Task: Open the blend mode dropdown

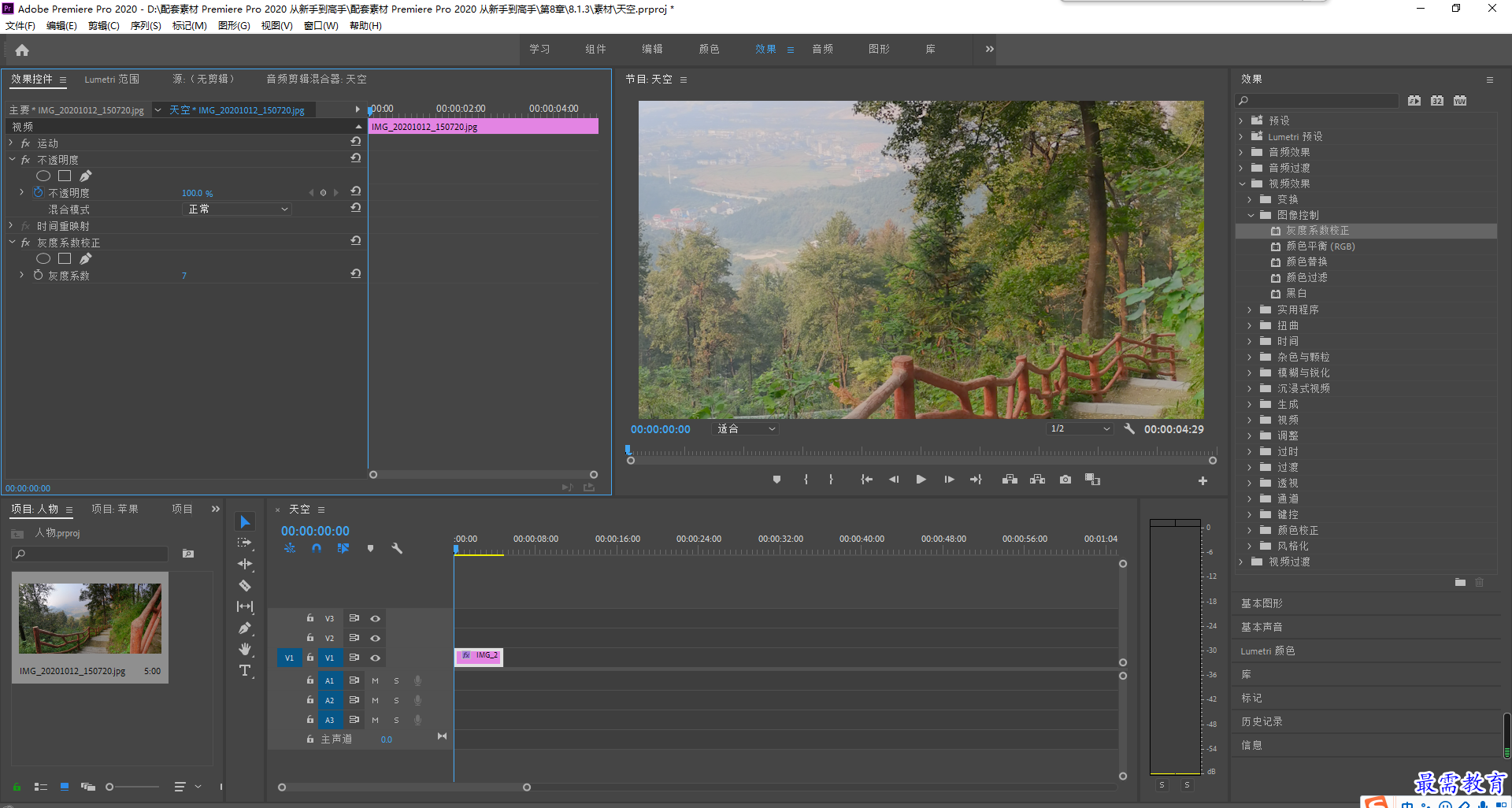Action: tap(237, 209)
